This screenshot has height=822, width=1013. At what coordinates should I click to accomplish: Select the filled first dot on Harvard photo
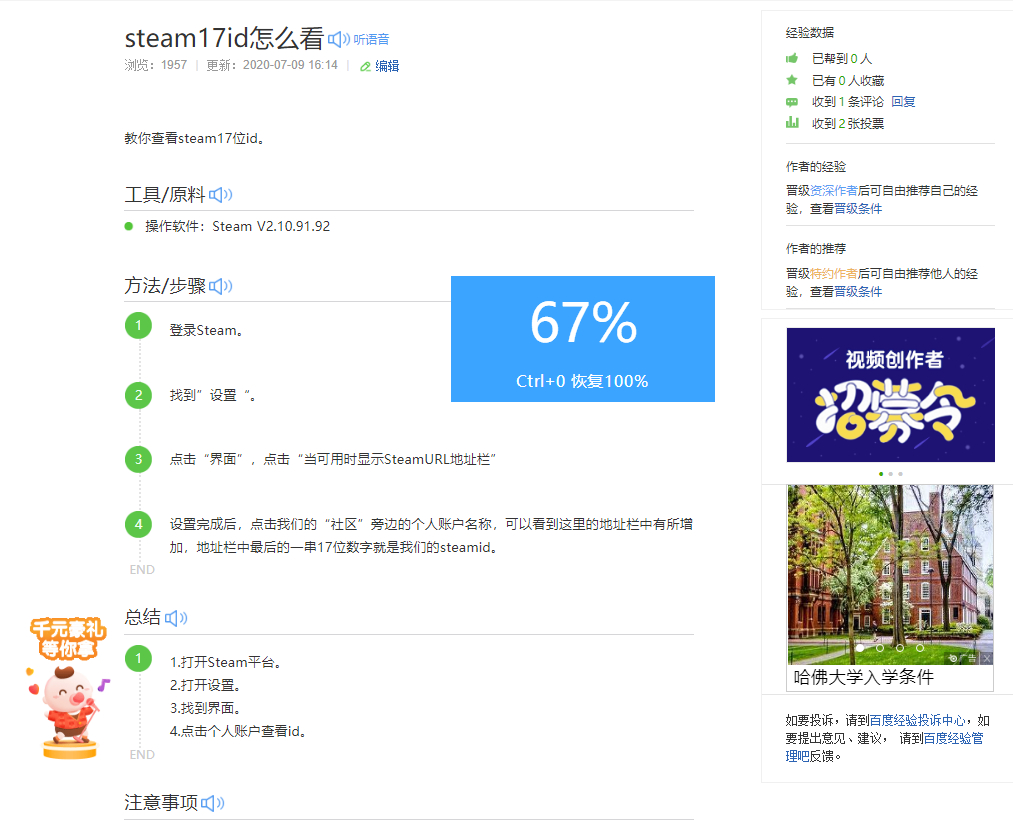click(x=860, y=648)
